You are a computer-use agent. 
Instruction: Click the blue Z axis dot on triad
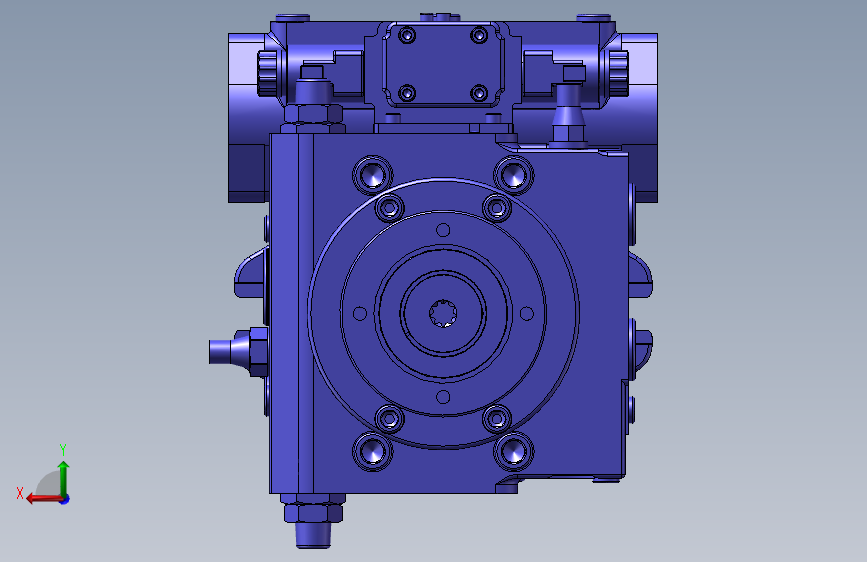(x=65, y=499)
